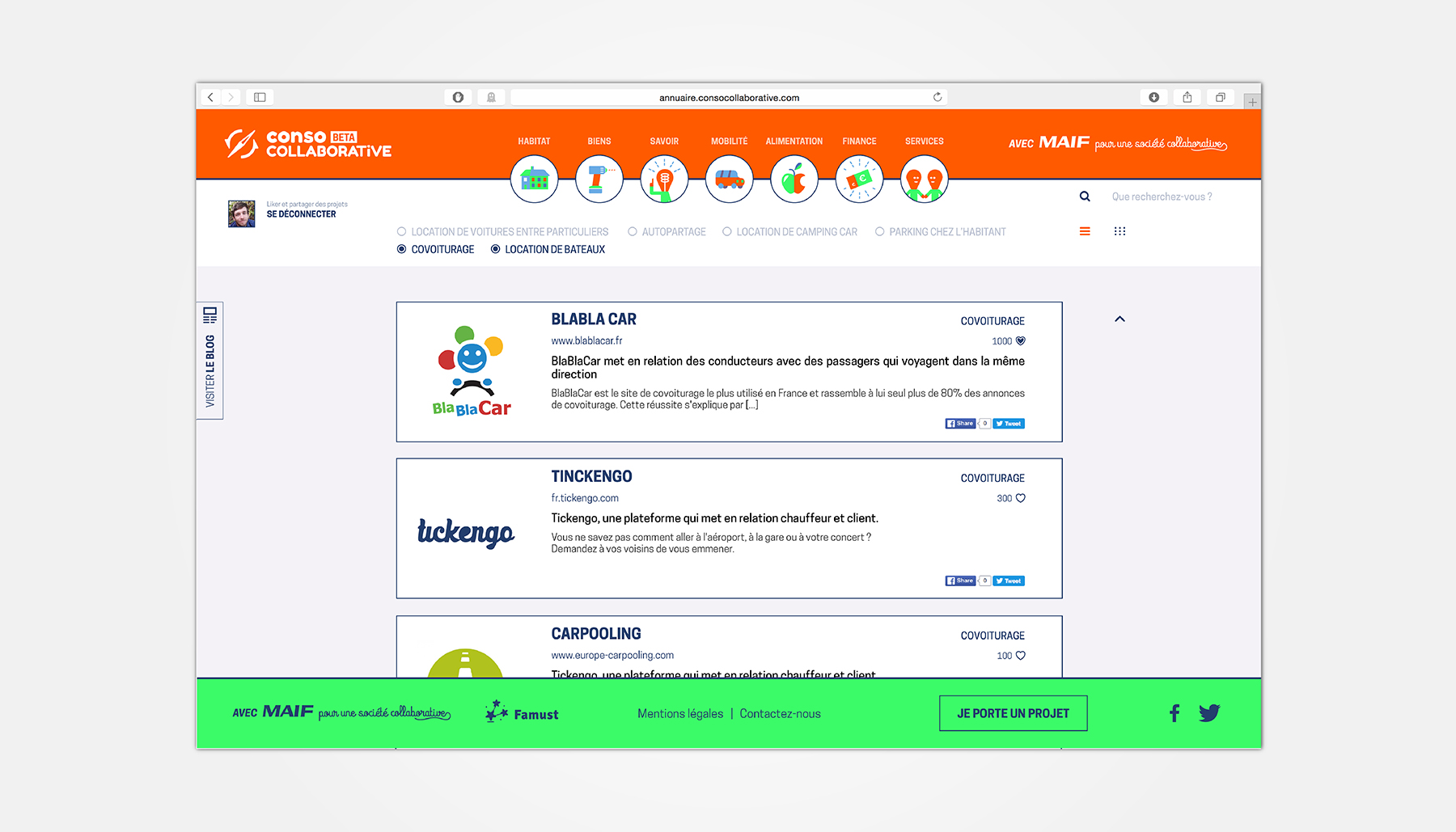Click the Conso Collaborative logo
The width and height of the screenshot is (1456, 832).
tap(307, 144)
